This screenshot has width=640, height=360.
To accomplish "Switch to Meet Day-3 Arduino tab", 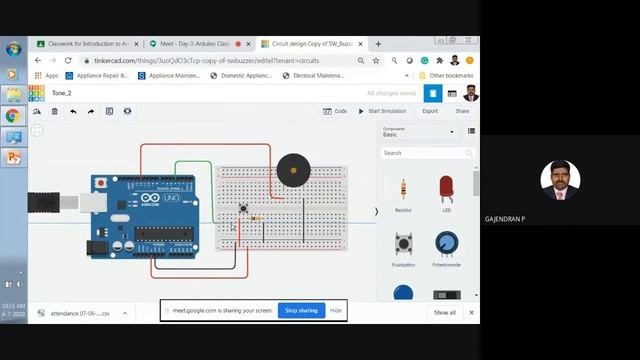I will click(x=199, y=44).
